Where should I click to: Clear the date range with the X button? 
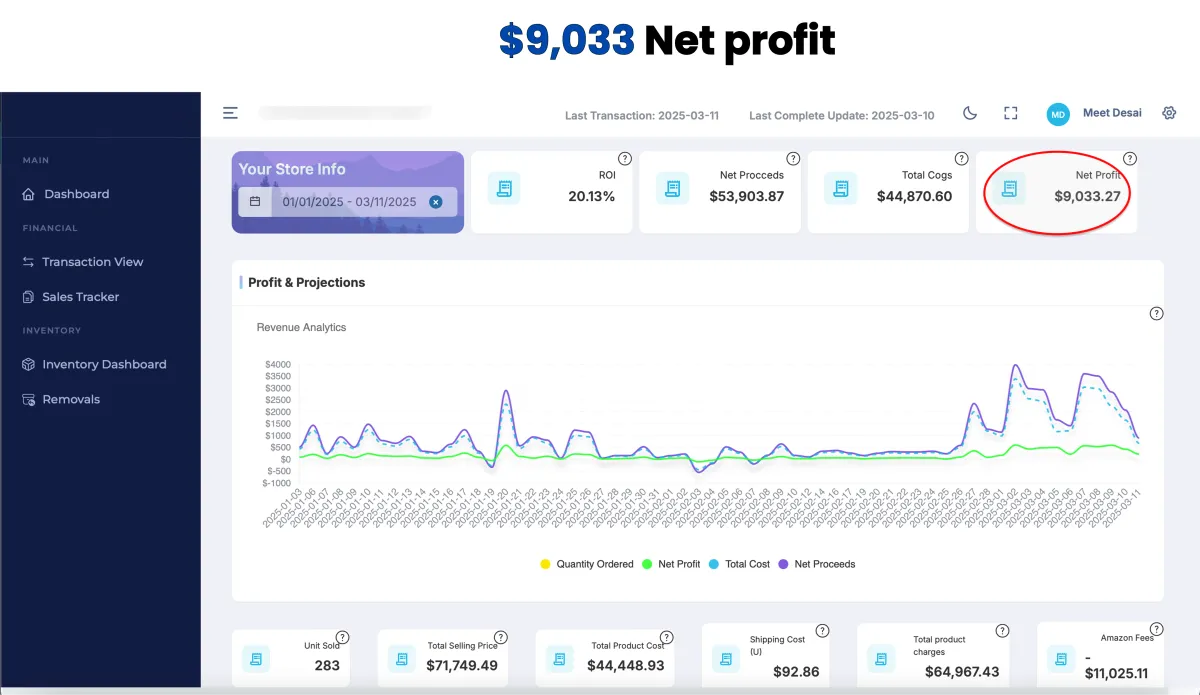[436, 201]
